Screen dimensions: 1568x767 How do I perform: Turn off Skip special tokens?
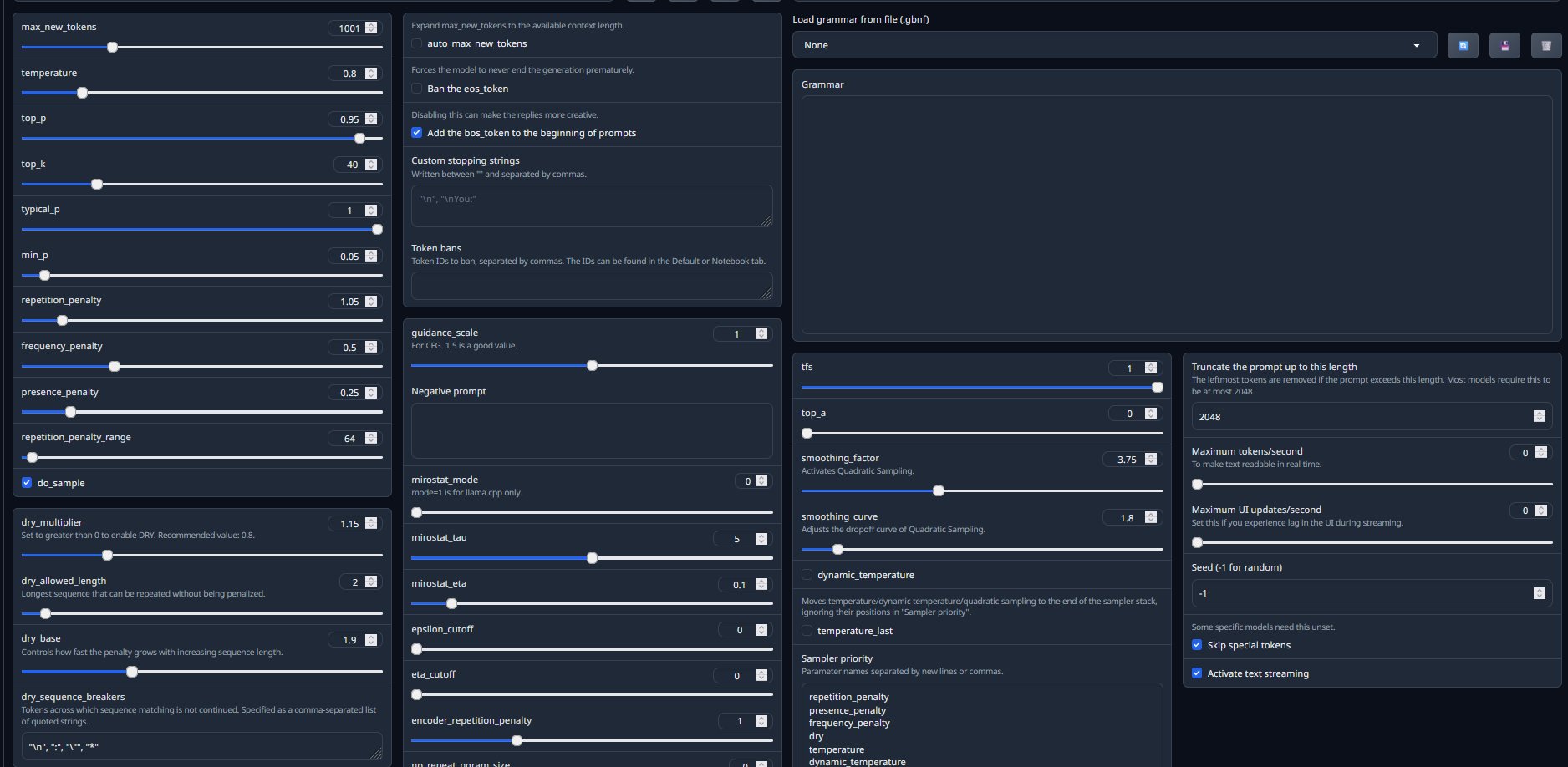coord(1197,645)
